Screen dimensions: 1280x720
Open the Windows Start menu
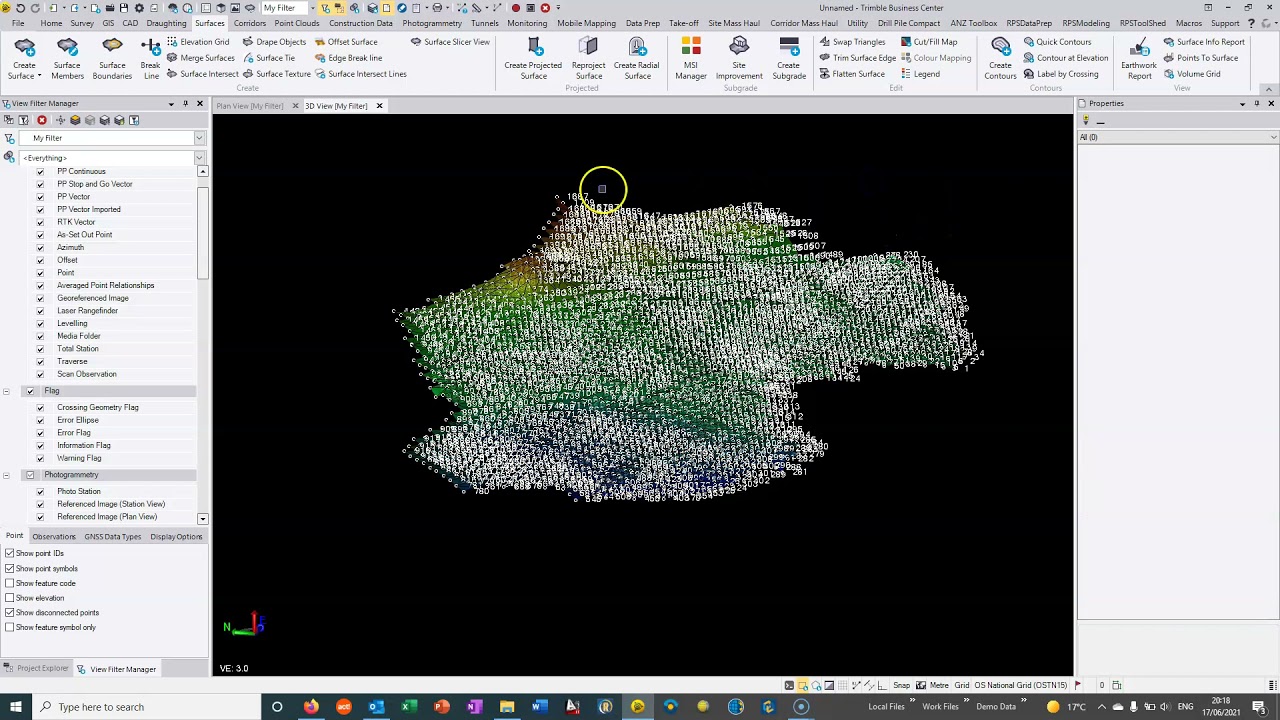point(15,707)
